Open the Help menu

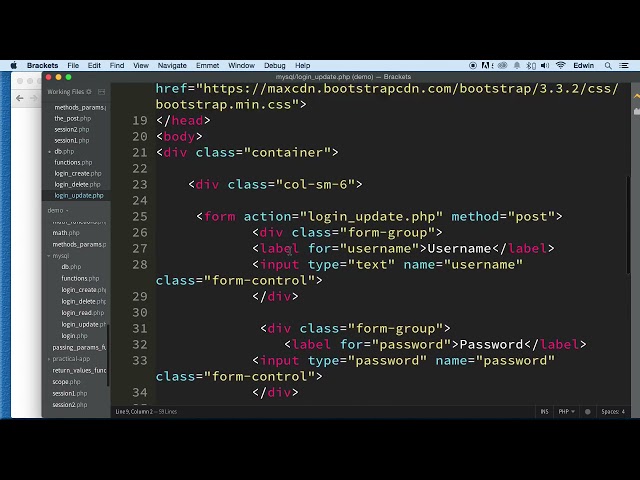(x=302, y=65)
